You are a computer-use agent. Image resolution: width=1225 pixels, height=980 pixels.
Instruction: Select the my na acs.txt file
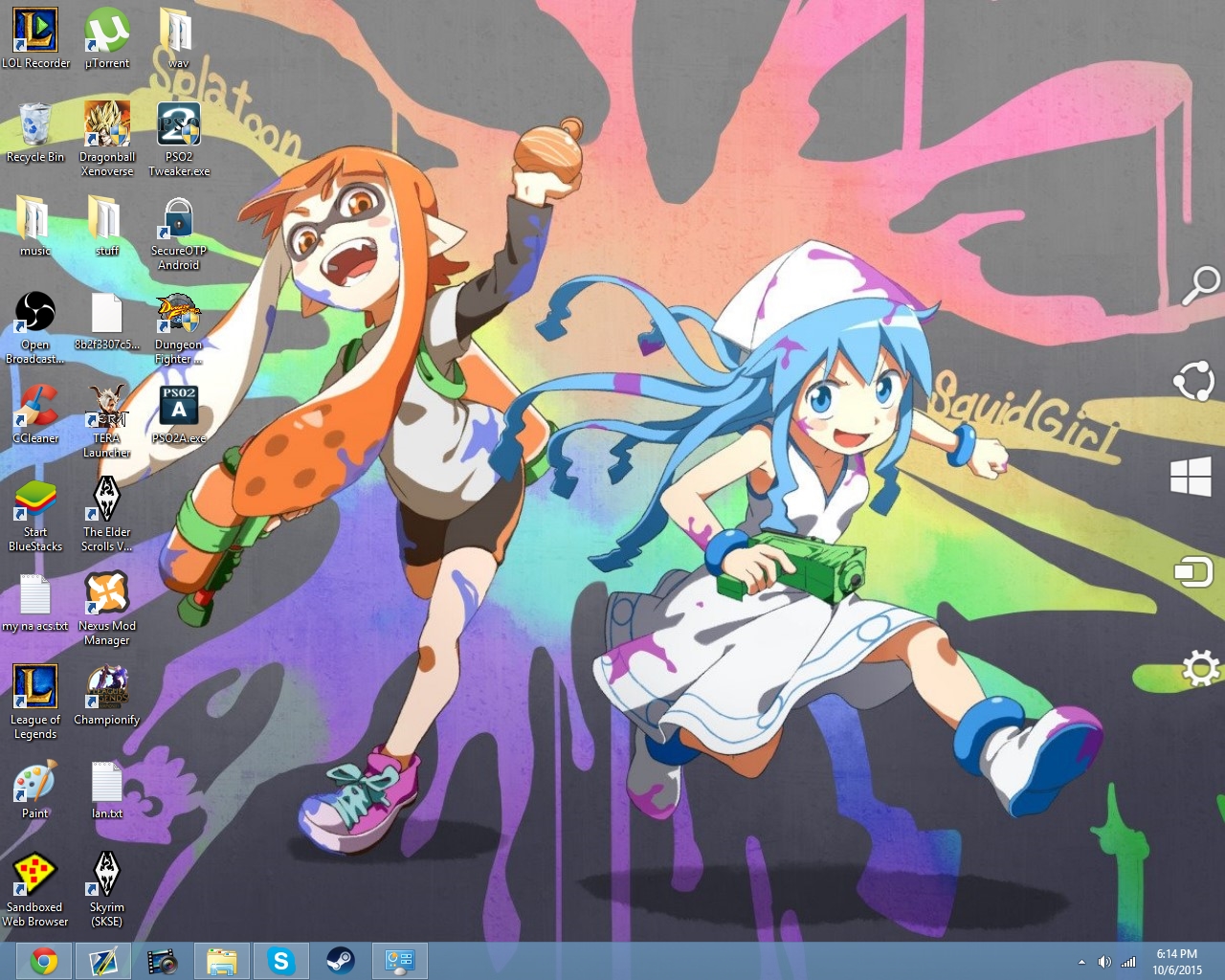(35, 601)
